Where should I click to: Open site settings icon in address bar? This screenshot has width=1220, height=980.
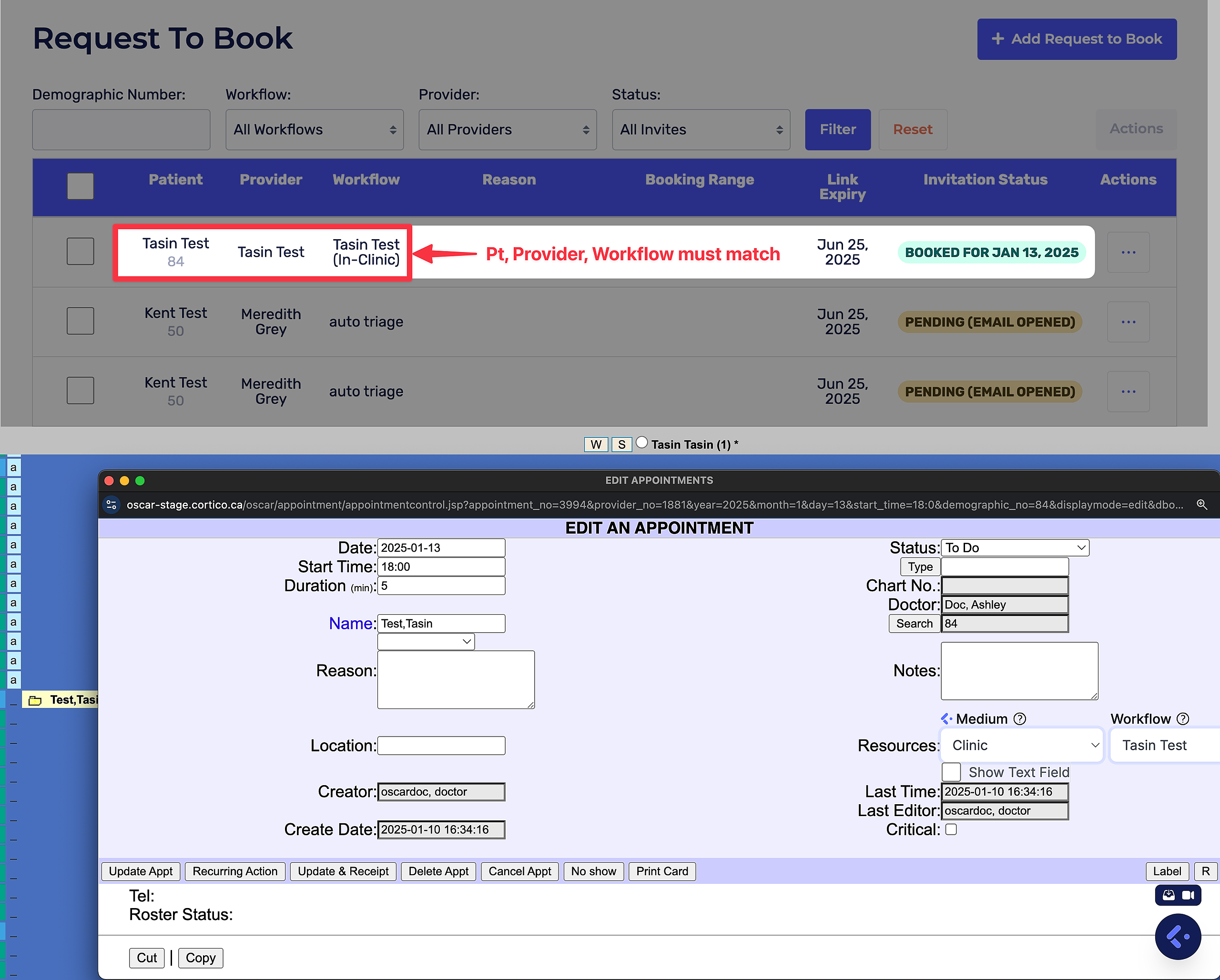pyautogui.click(x=112, y=504)
